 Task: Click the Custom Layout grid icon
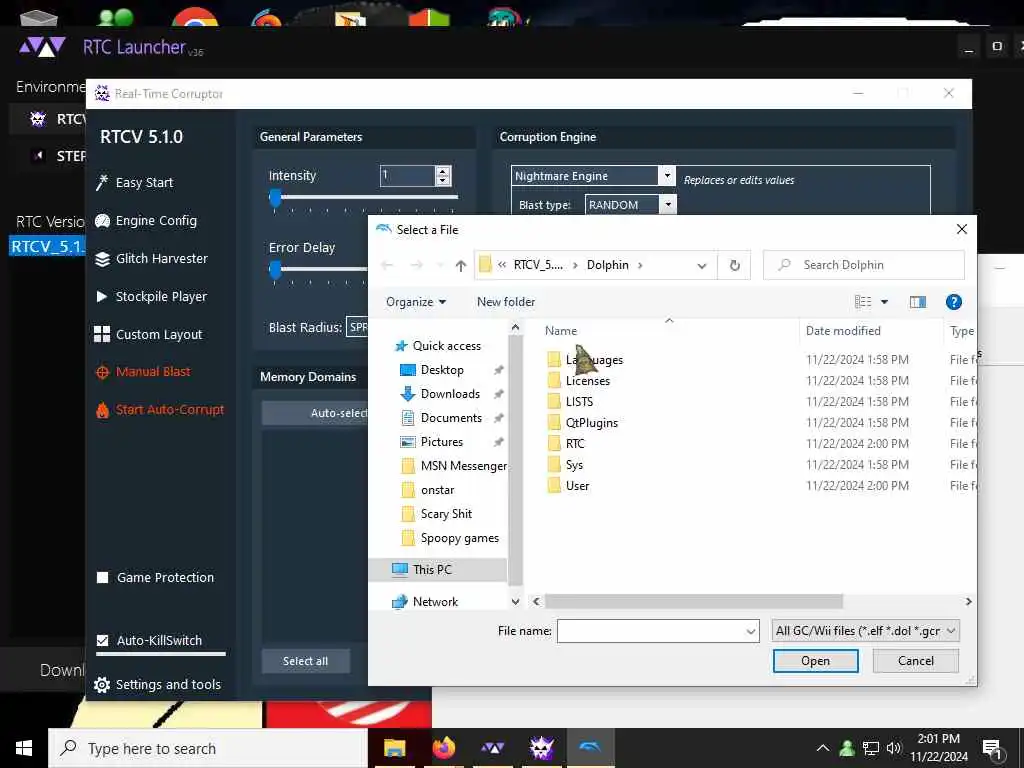(x=102, y=334)
